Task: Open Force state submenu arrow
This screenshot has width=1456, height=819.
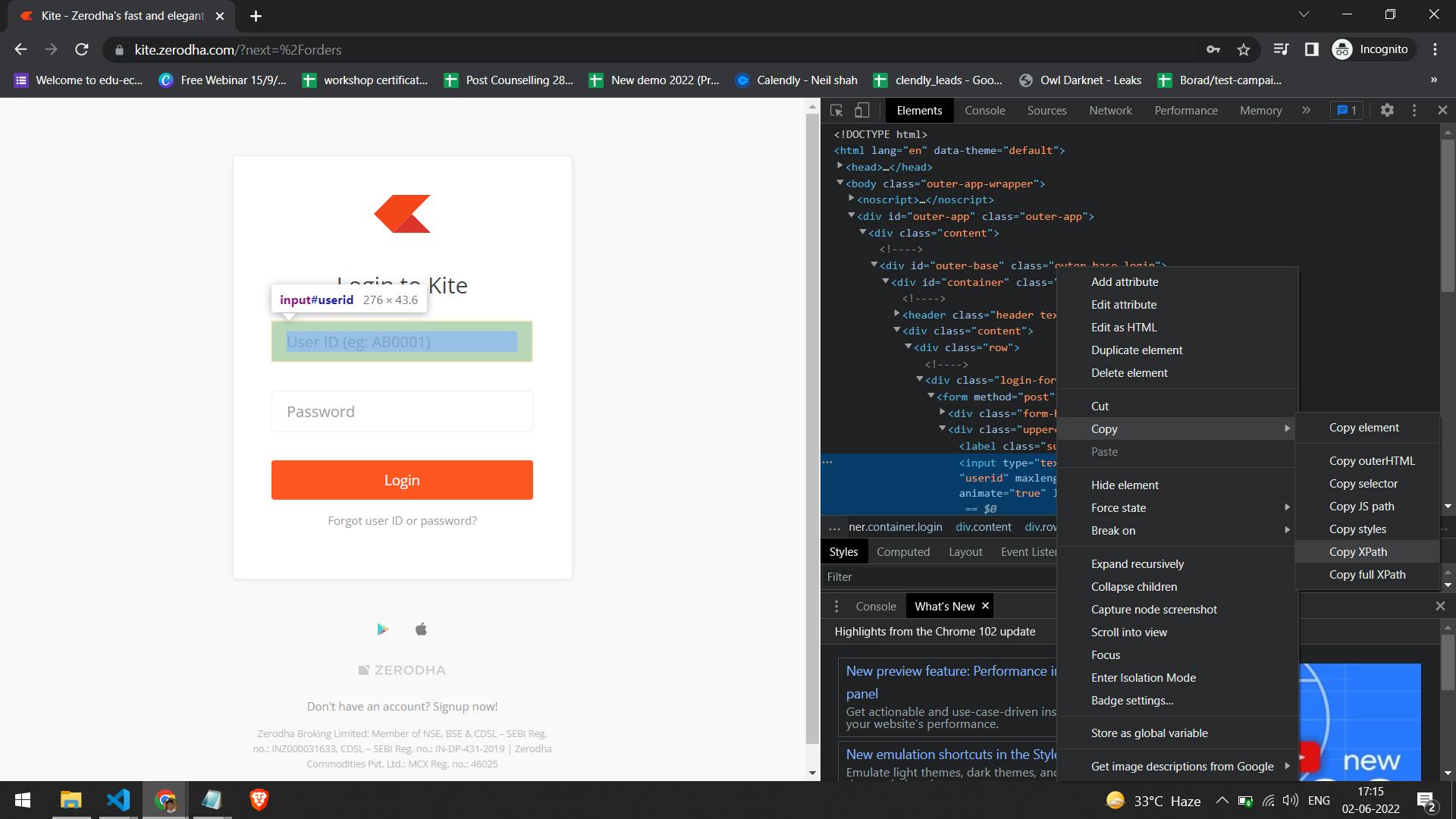Action: point(1287,507)
